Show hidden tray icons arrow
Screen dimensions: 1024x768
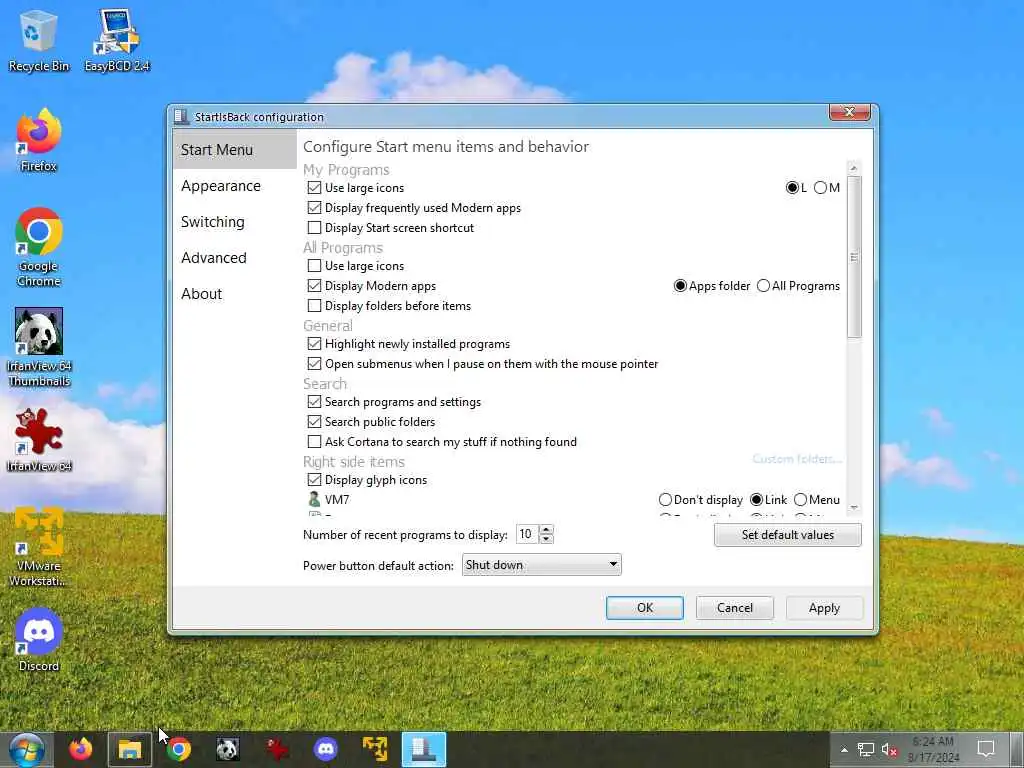844,750
